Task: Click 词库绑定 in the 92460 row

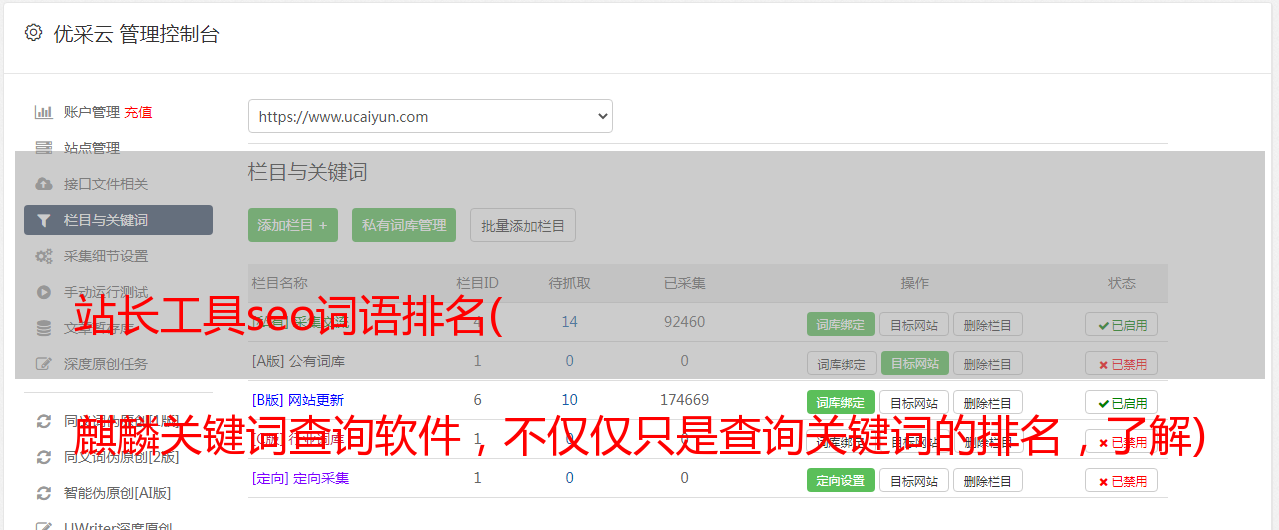Action: pyautogui.click(x=841, y=324)
